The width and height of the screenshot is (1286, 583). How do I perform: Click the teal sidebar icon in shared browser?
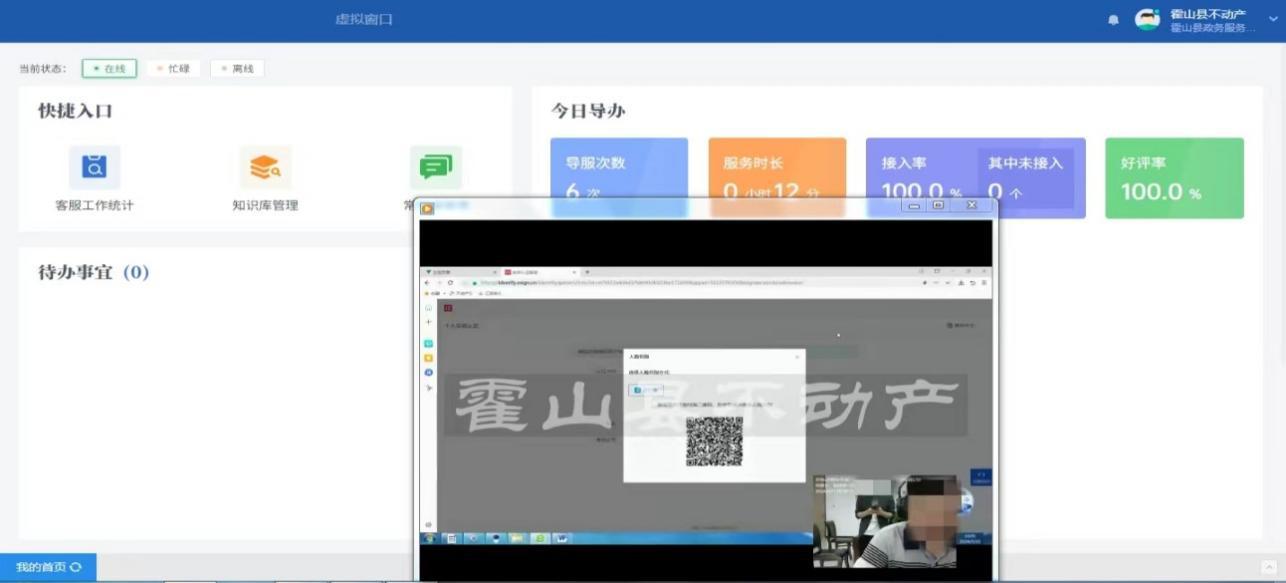pyautogui.click(x=428, y=344)
